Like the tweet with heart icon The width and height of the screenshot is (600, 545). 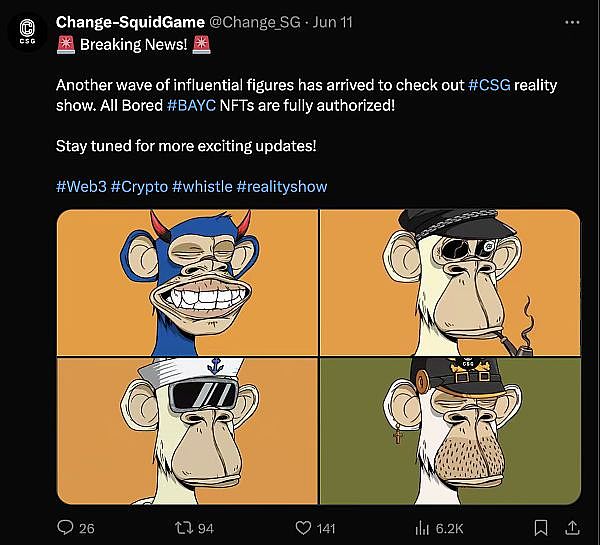click(305, 527)
